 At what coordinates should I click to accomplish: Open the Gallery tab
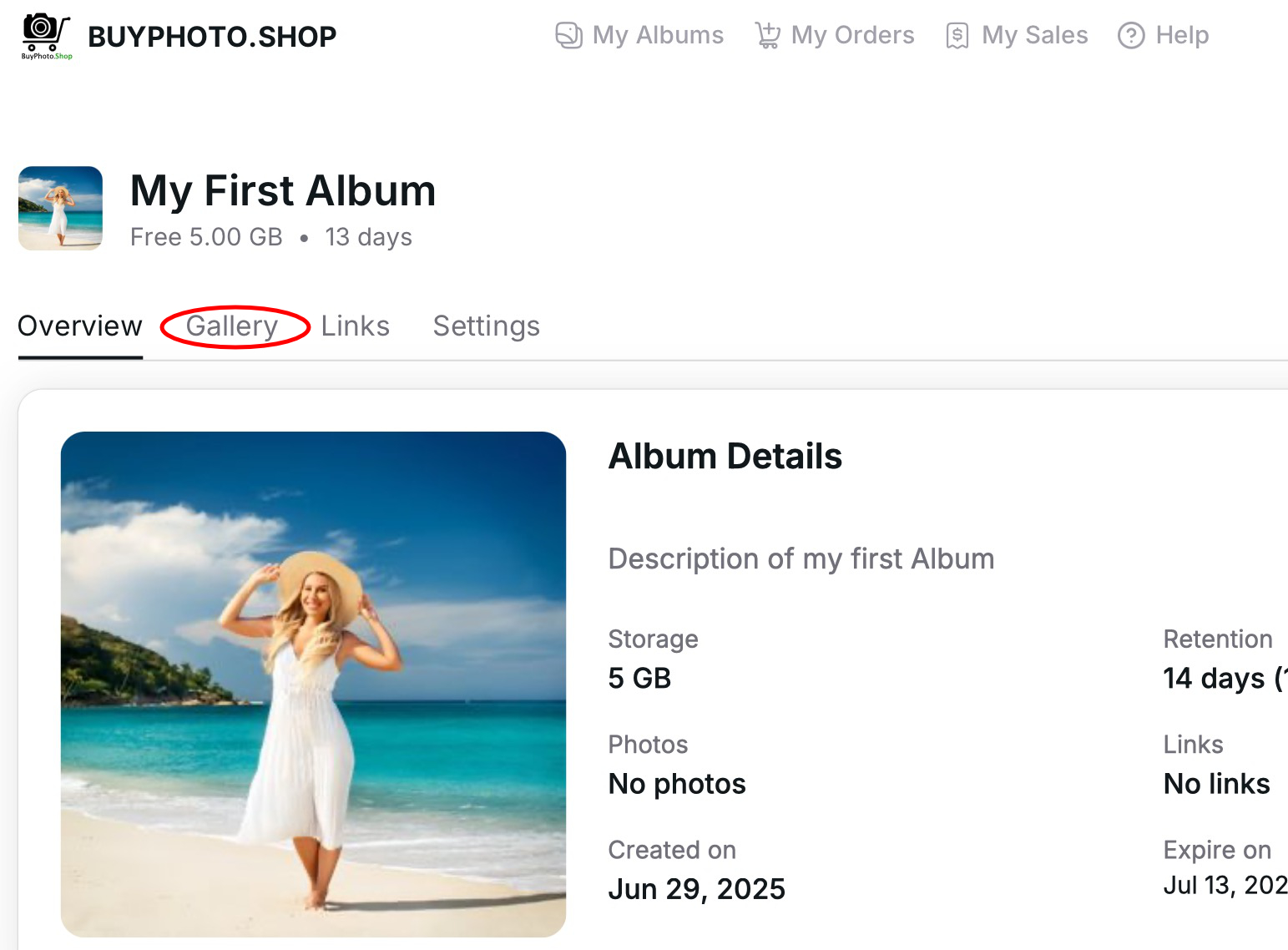point(232,326)
